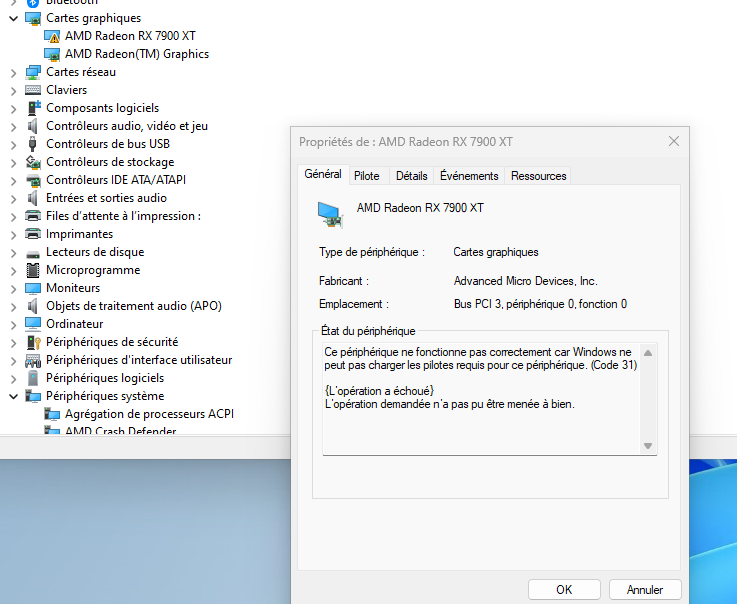Viewport: 737px width, 604px height.
Task: Click the device status scrollbar up arrow
Action: pos(648,353)
